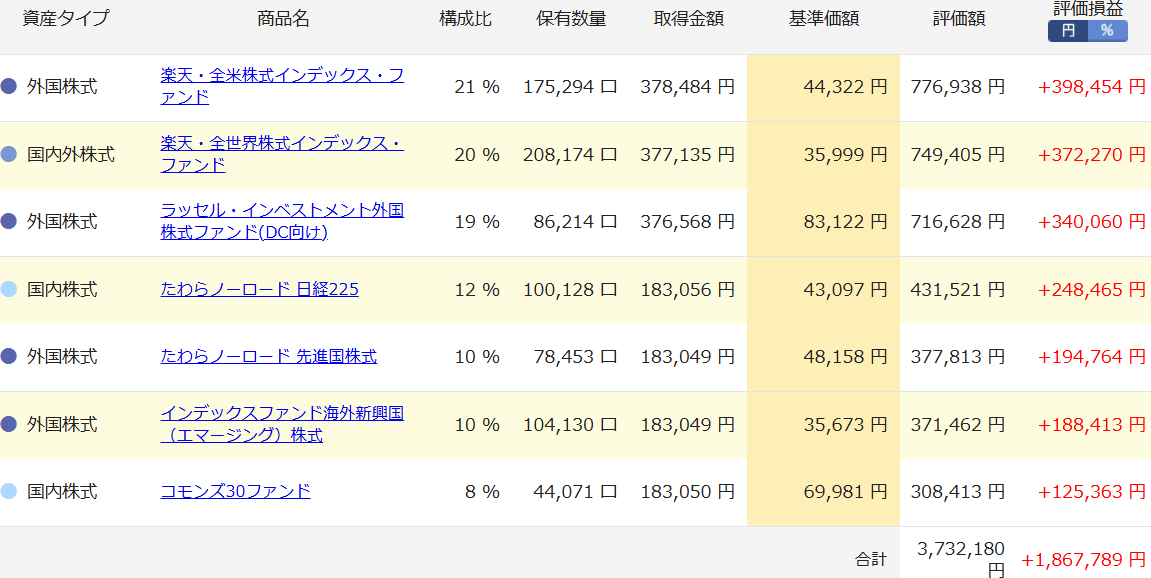Screen dimensions: 1151x578
Task: Select valuation 371,462 円
Action: pyautogui.click(x=958, y=425)
